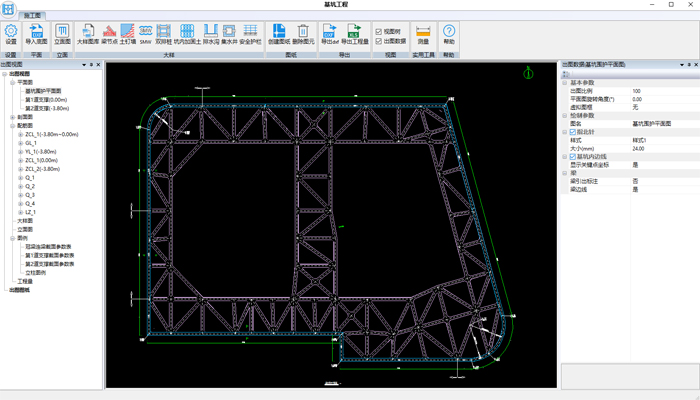Screen dimensions: 700x400
Task: Click the 导出工程量 XLS export icon
Action: 353,33
